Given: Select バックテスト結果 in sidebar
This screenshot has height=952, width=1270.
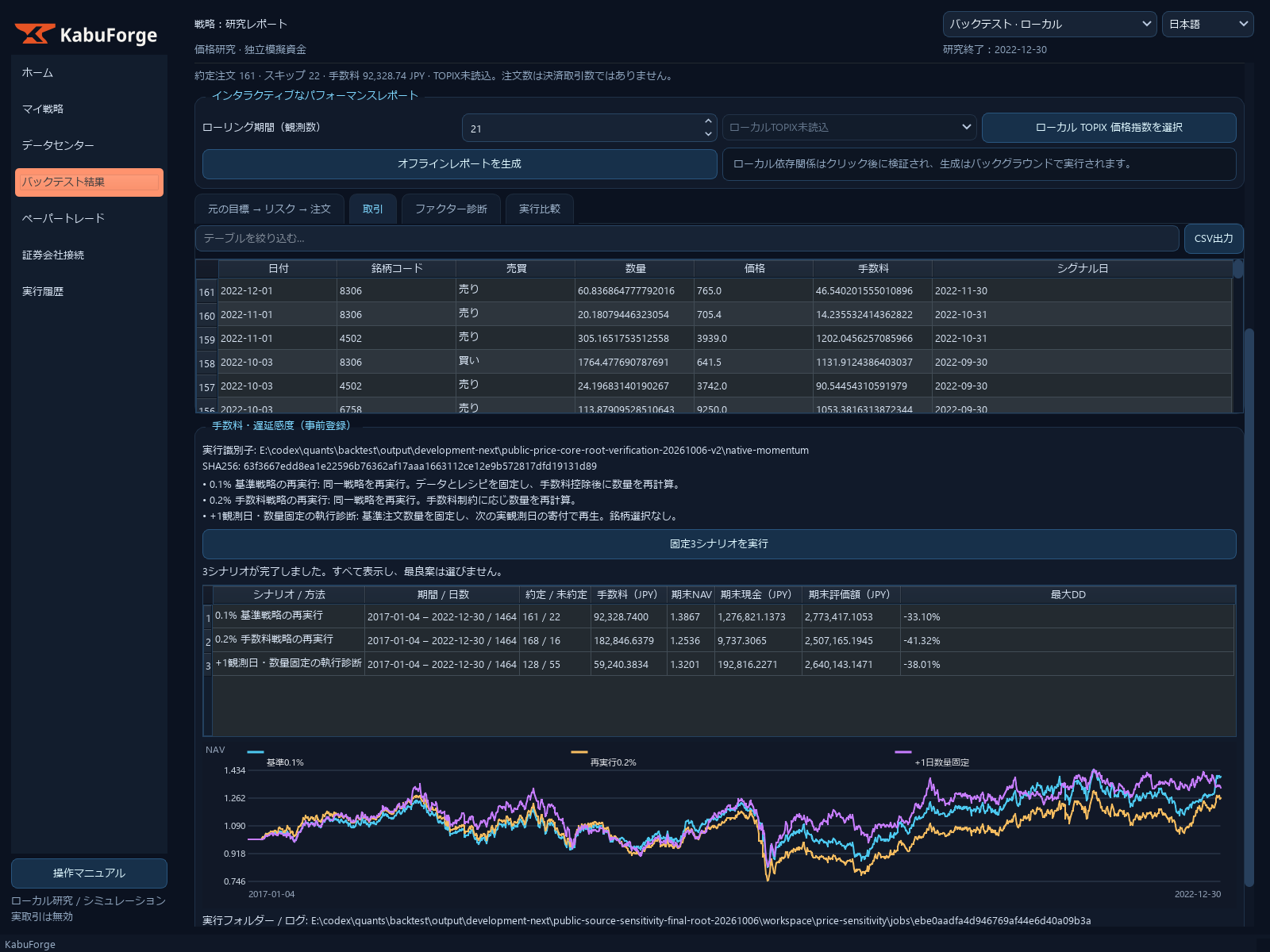Looking at the screenshot, I should tap(89, 182).
